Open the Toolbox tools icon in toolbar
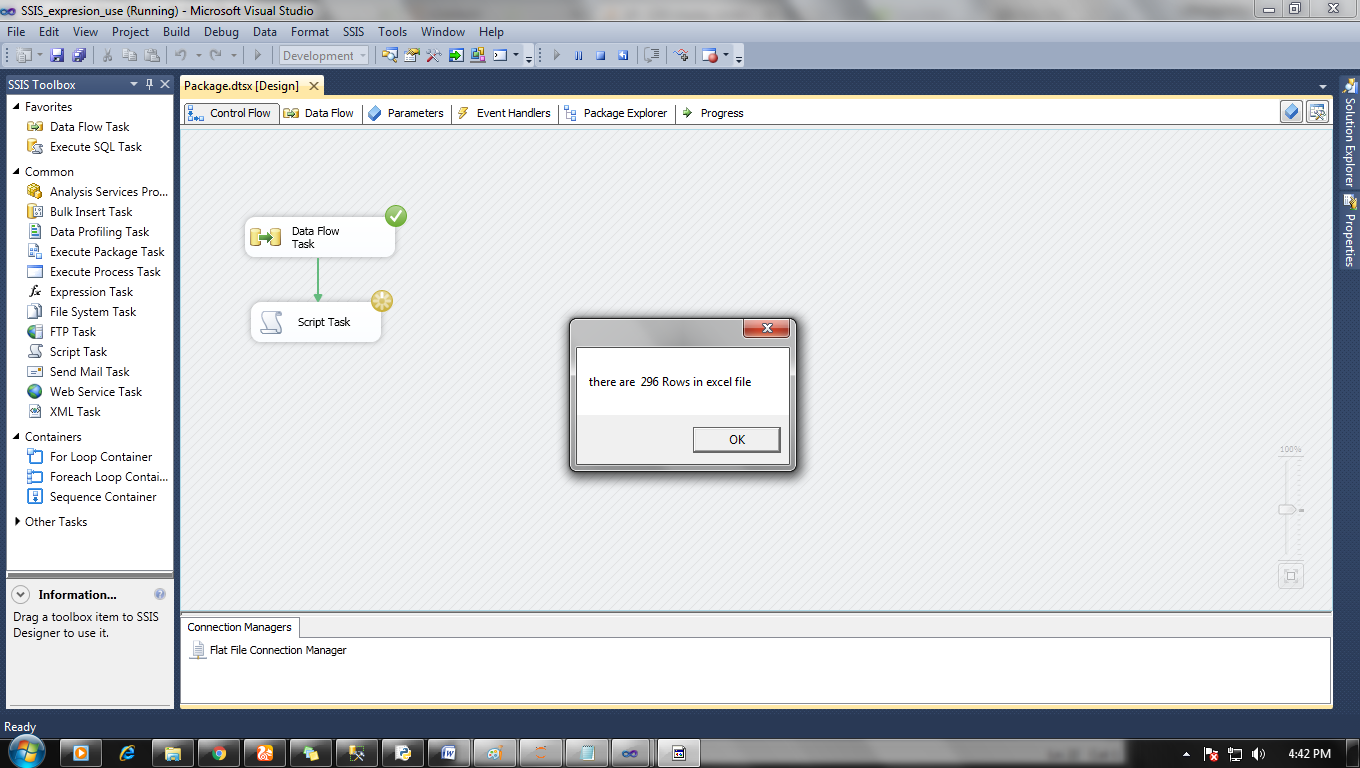The height and width of the screenshot is (768, 1360). pyautogui.click(x=433, y=55)
